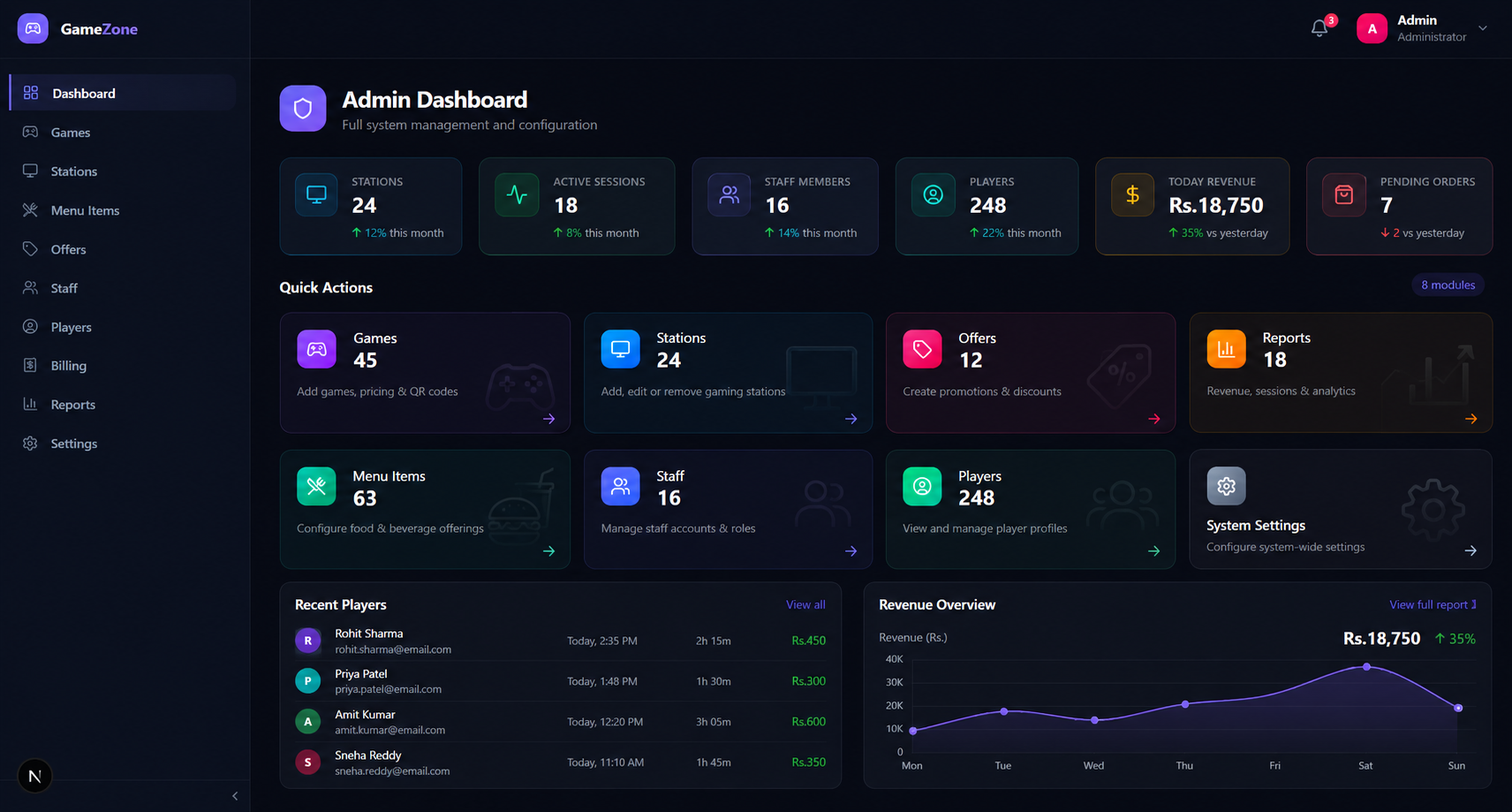The image size is (1512, 812).
Task: Click the green Players card icon
Action: click(922, 486)
